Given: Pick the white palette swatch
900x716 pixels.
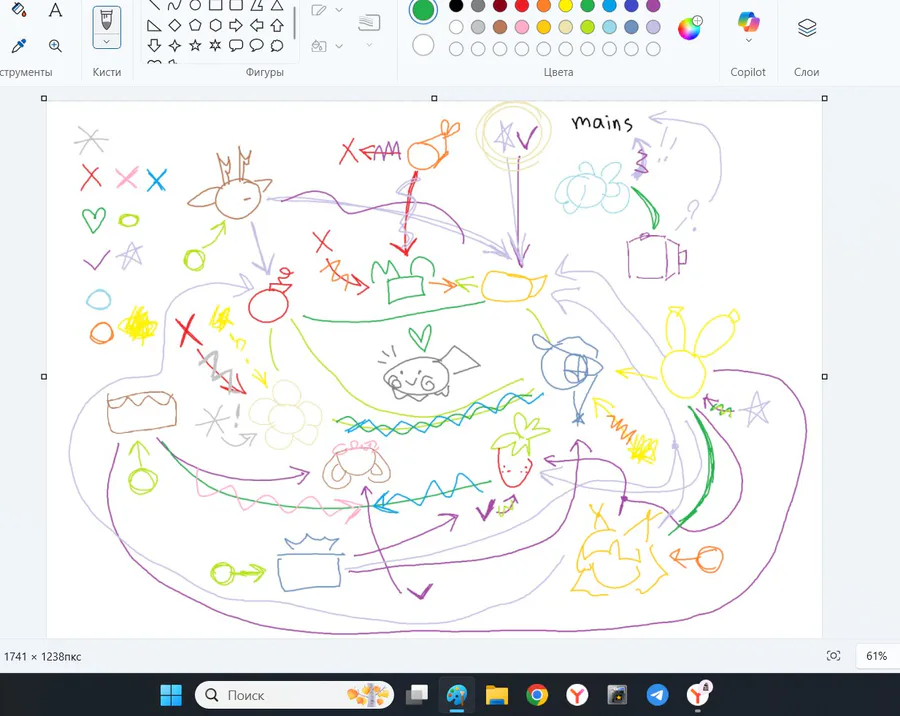Looking at the screenshot, I should [456, 27].
